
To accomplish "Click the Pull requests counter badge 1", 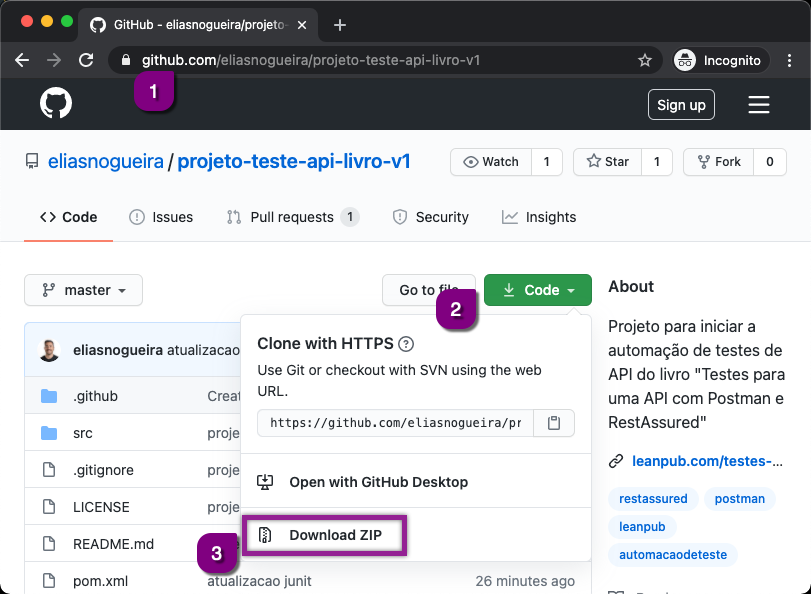I will coord(350,217).
